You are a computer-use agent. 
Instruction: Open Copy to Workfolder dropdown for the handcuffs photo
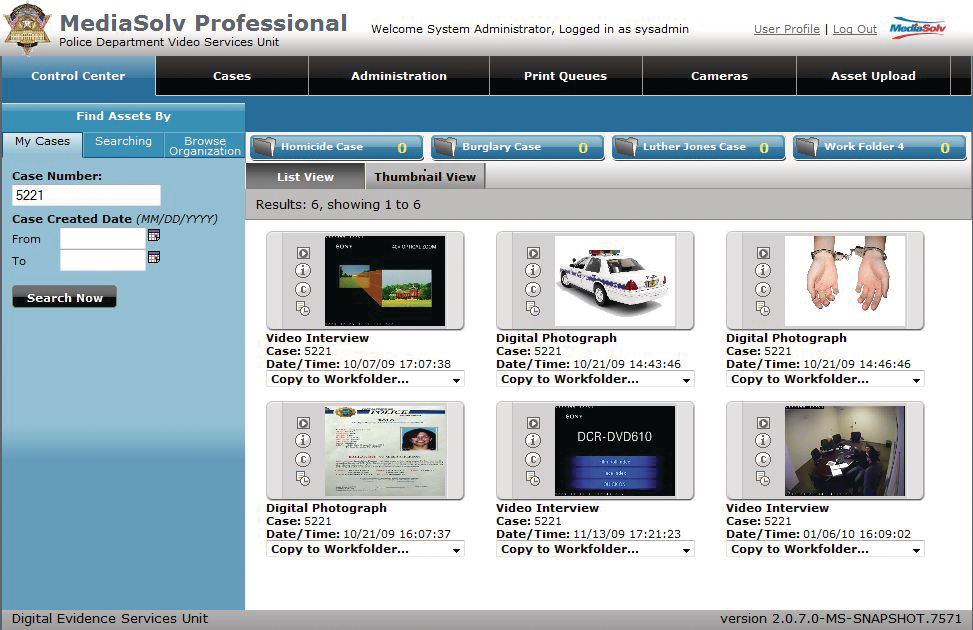[825, 380]
